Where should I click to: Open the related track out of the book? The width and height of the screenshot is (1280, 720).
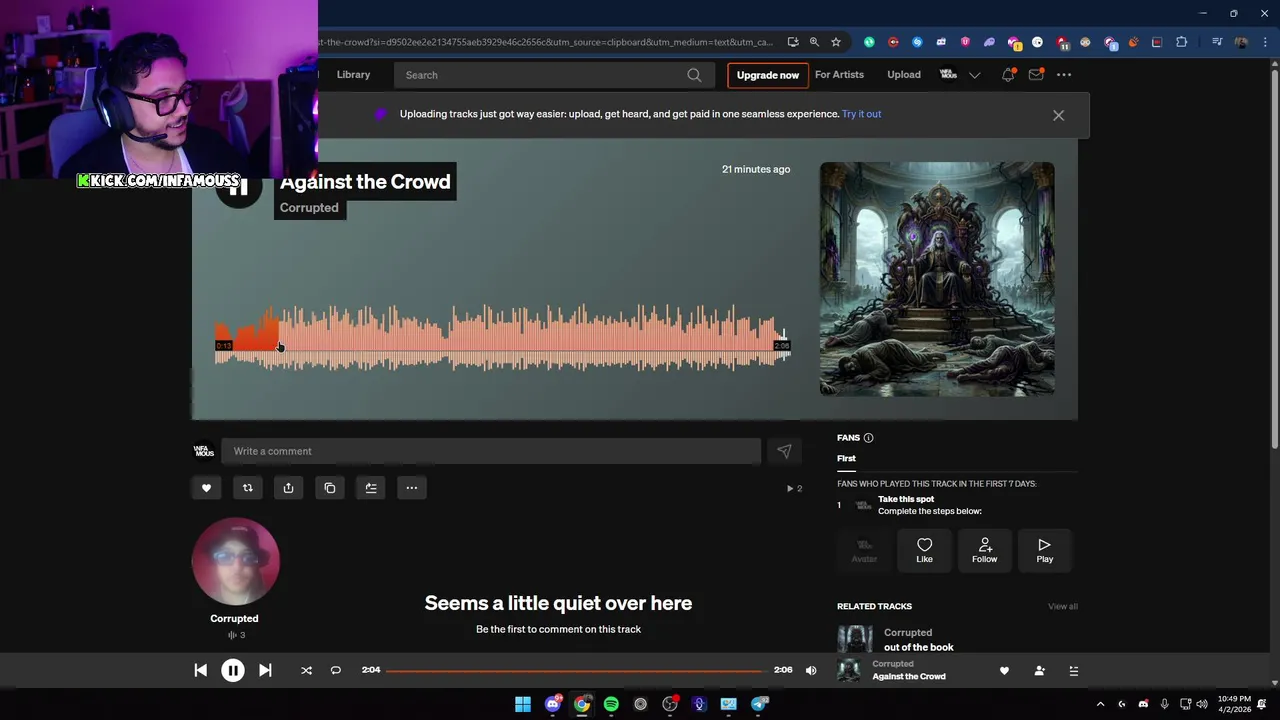918,647
